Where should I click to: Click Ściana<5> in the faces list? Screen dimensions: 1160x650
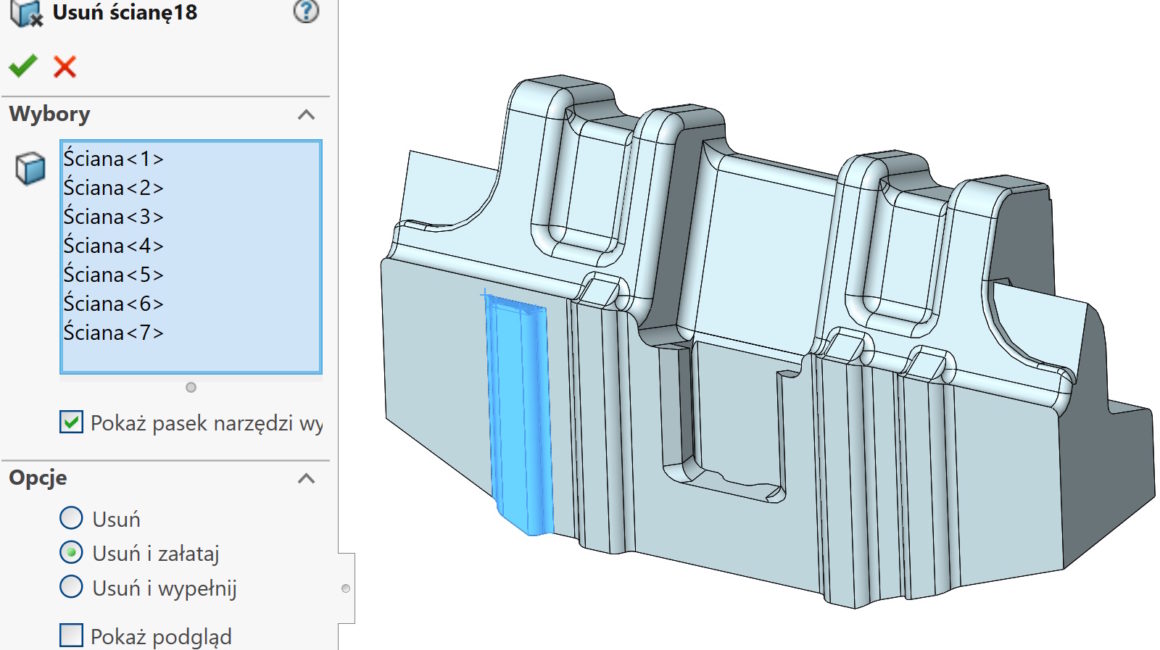pyautogui.click(x=113, y=274)
